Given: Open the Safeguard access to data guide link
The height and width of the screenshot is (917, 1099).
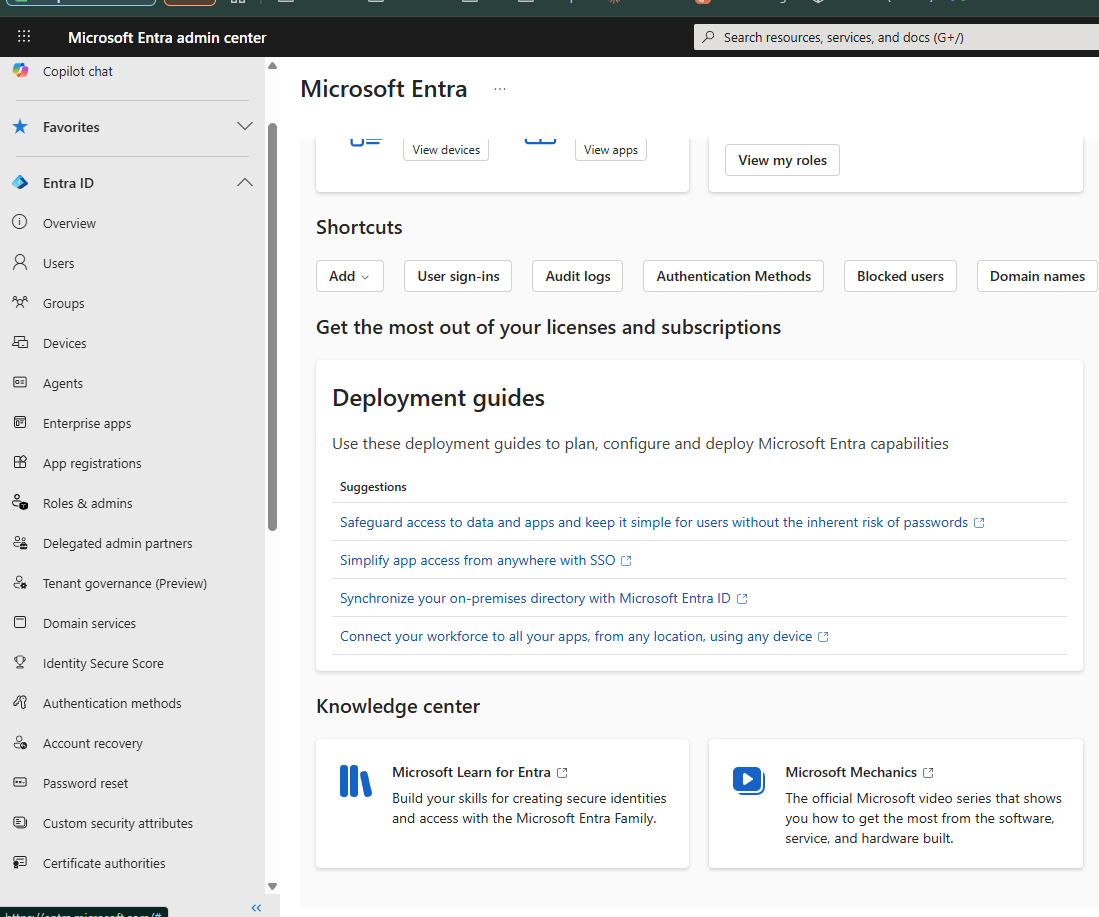Looking at the screenshot, I should [662, 522].
